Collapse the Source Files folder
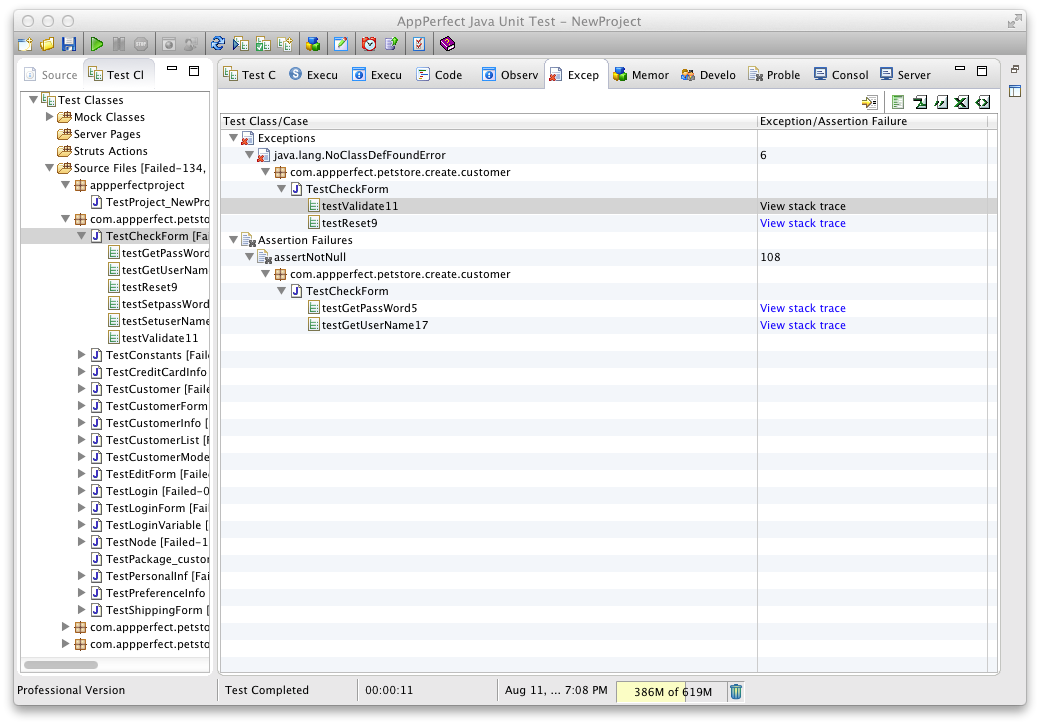The height and width of the screenshot is (725, 1040). click(49, 168)
